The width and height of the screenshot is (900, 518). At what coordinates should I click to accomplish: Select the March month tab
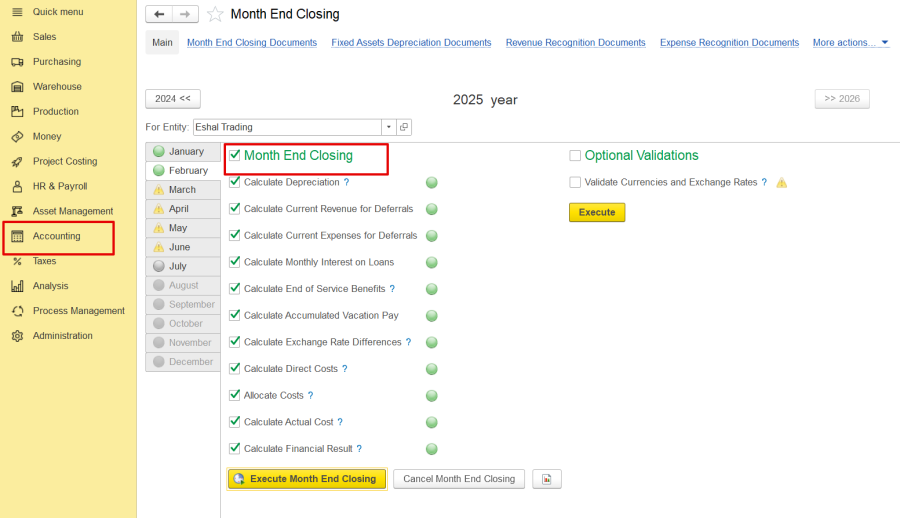182,190
